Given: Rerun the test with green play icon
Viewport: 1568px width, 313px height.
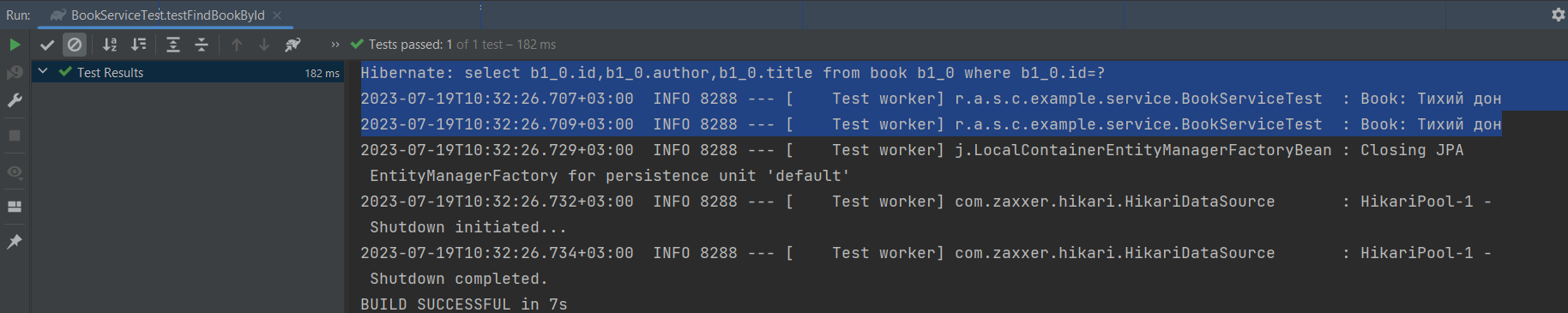Looking at the screenshot, I should tap(15, 45).
